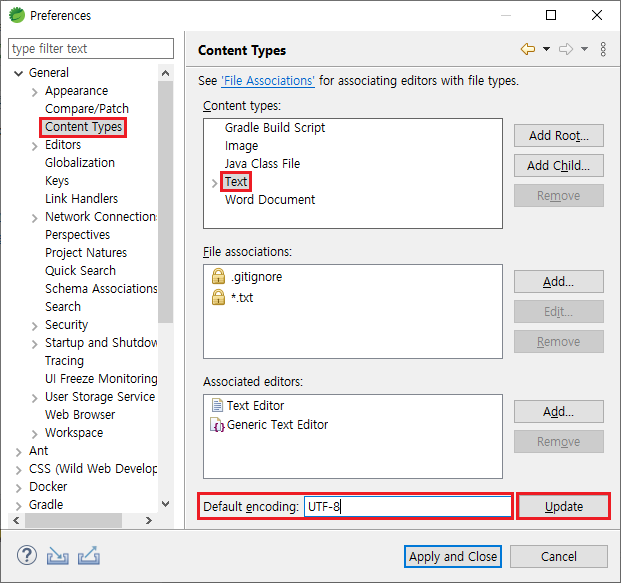Screen dimensions: 621x583
Task: Click the tree scroll down arrow
Action: click(166, 504)
